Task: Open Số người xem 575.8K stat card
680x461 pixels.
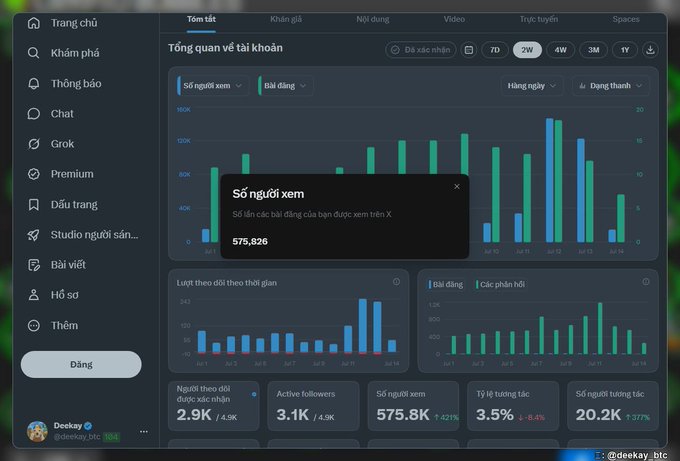Action: 413,406
